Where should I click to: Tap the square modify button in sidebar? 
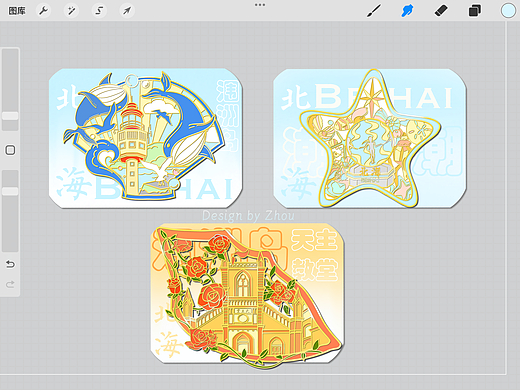(10, 150)
